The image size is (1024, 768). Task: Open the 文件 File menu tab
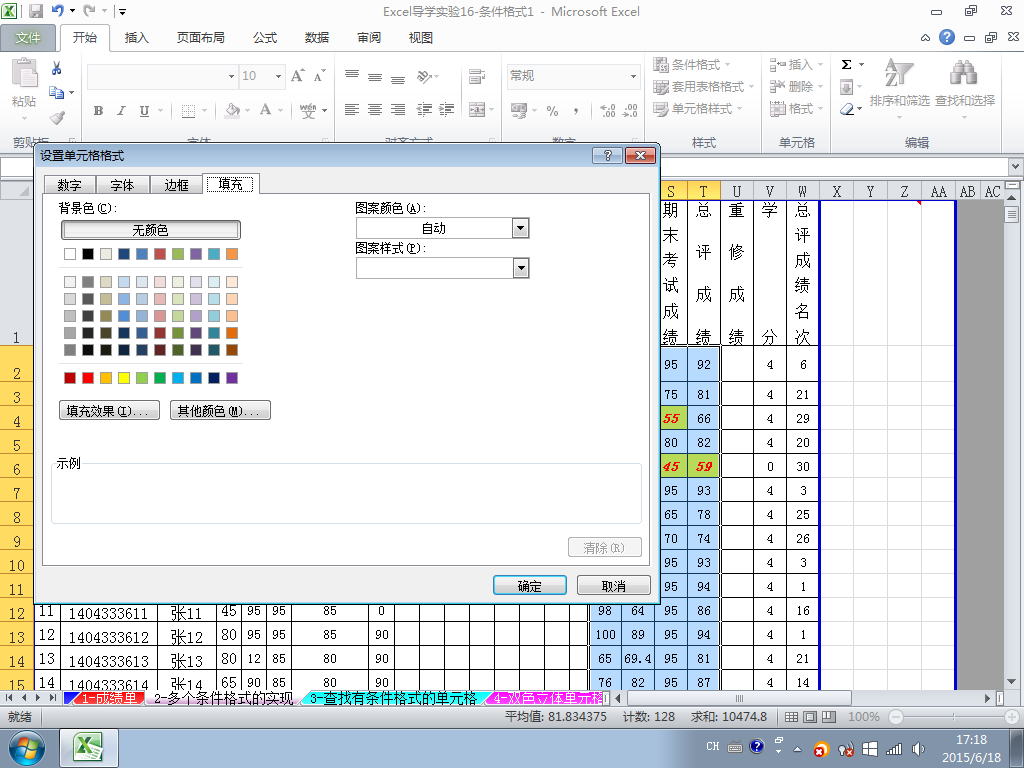tap(27, 38)
